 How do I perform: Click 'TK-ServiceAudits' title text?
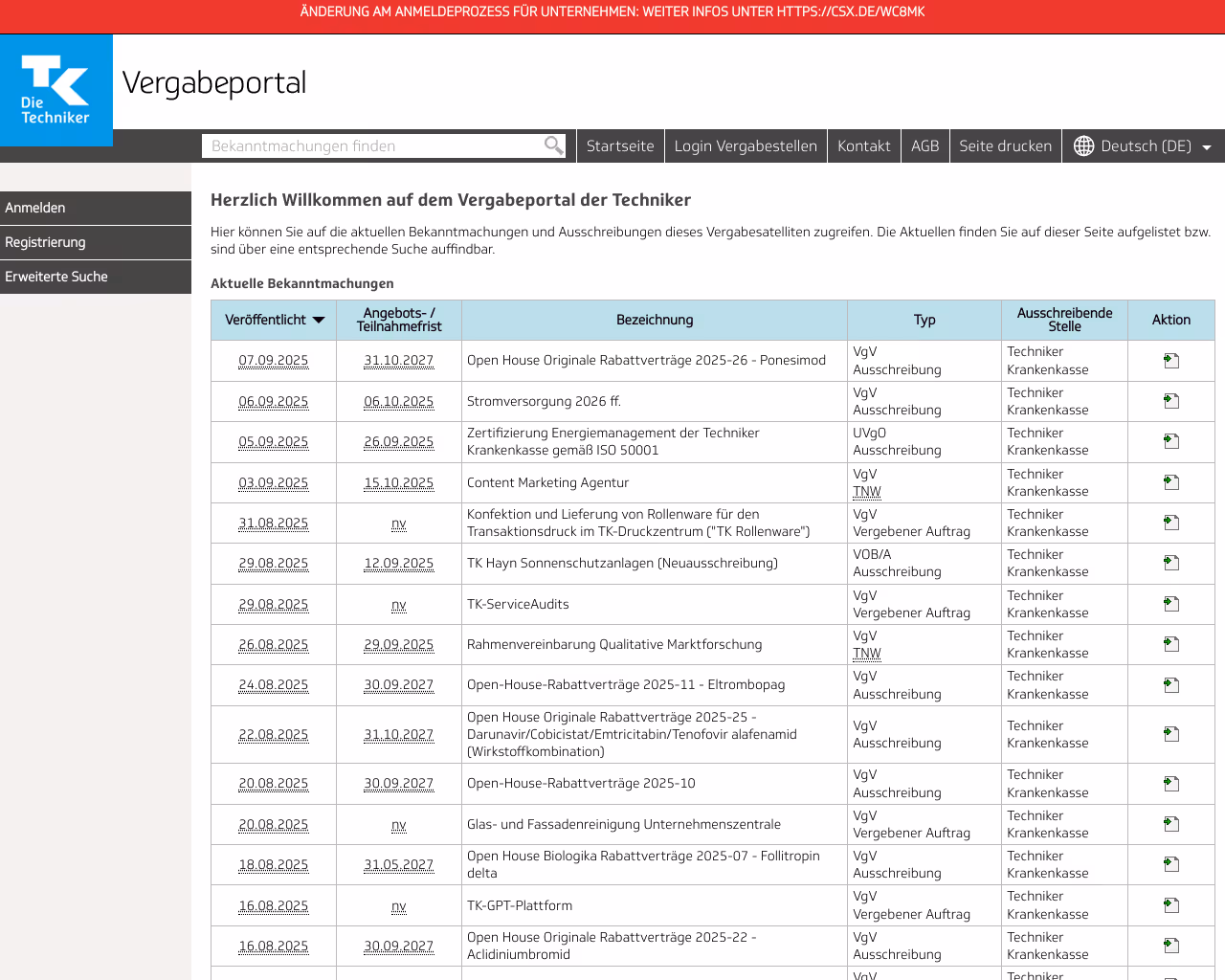[518, 605]
